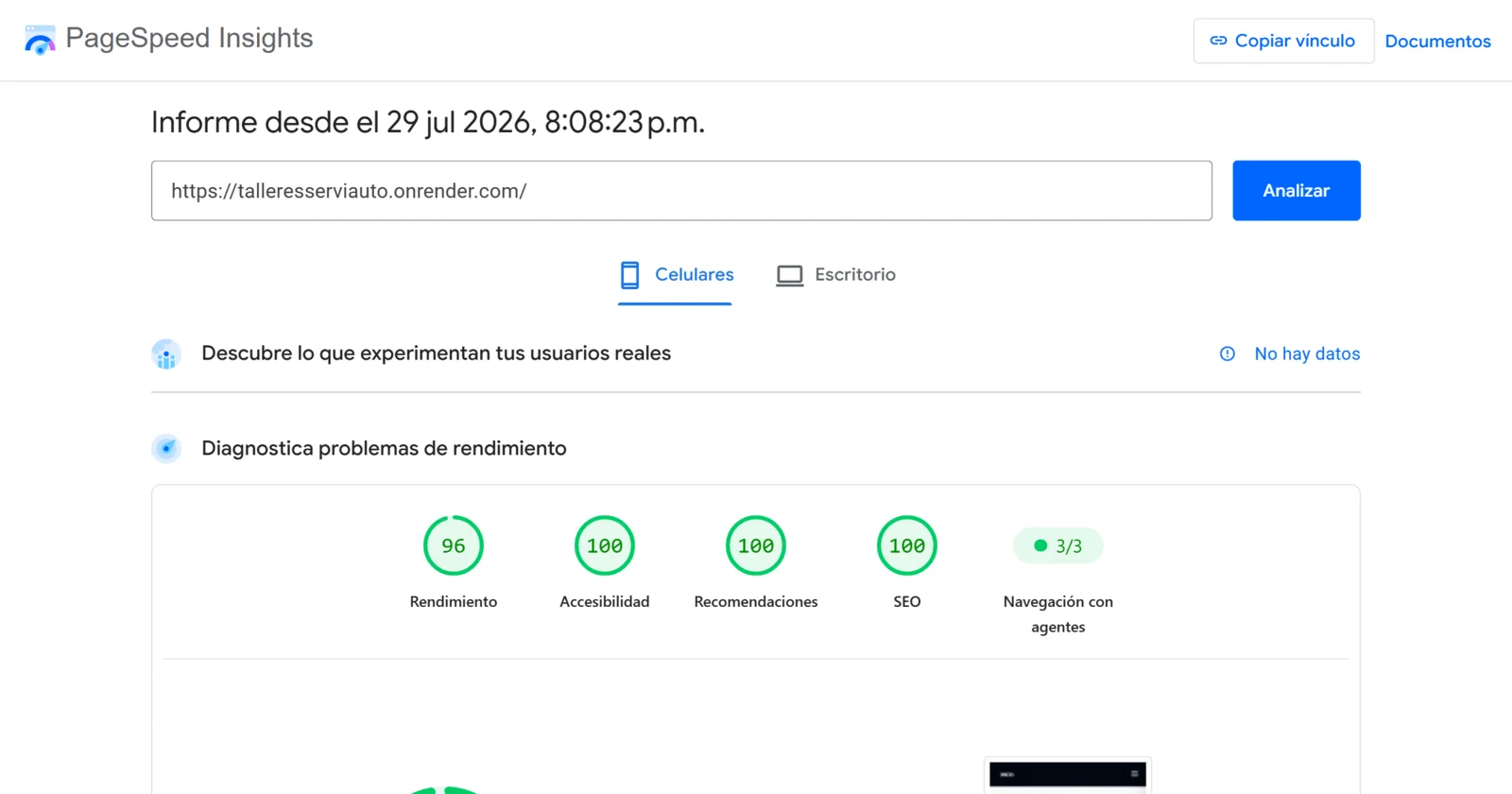The width and height of the screenshot is (1512, 794).
Task: Click the Copiar vínculo button
Action: (1283, 41)
